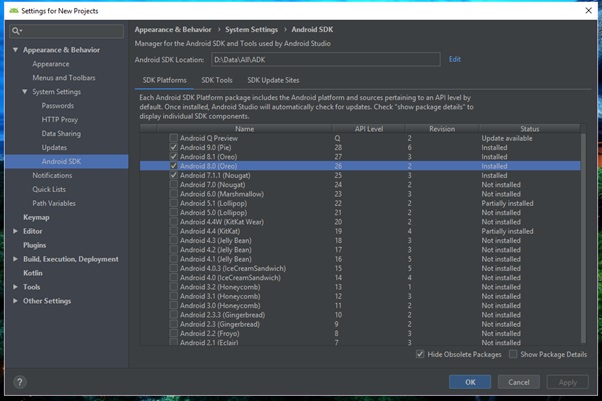
Task: Click the settings search field
Action: pos(66,31)
